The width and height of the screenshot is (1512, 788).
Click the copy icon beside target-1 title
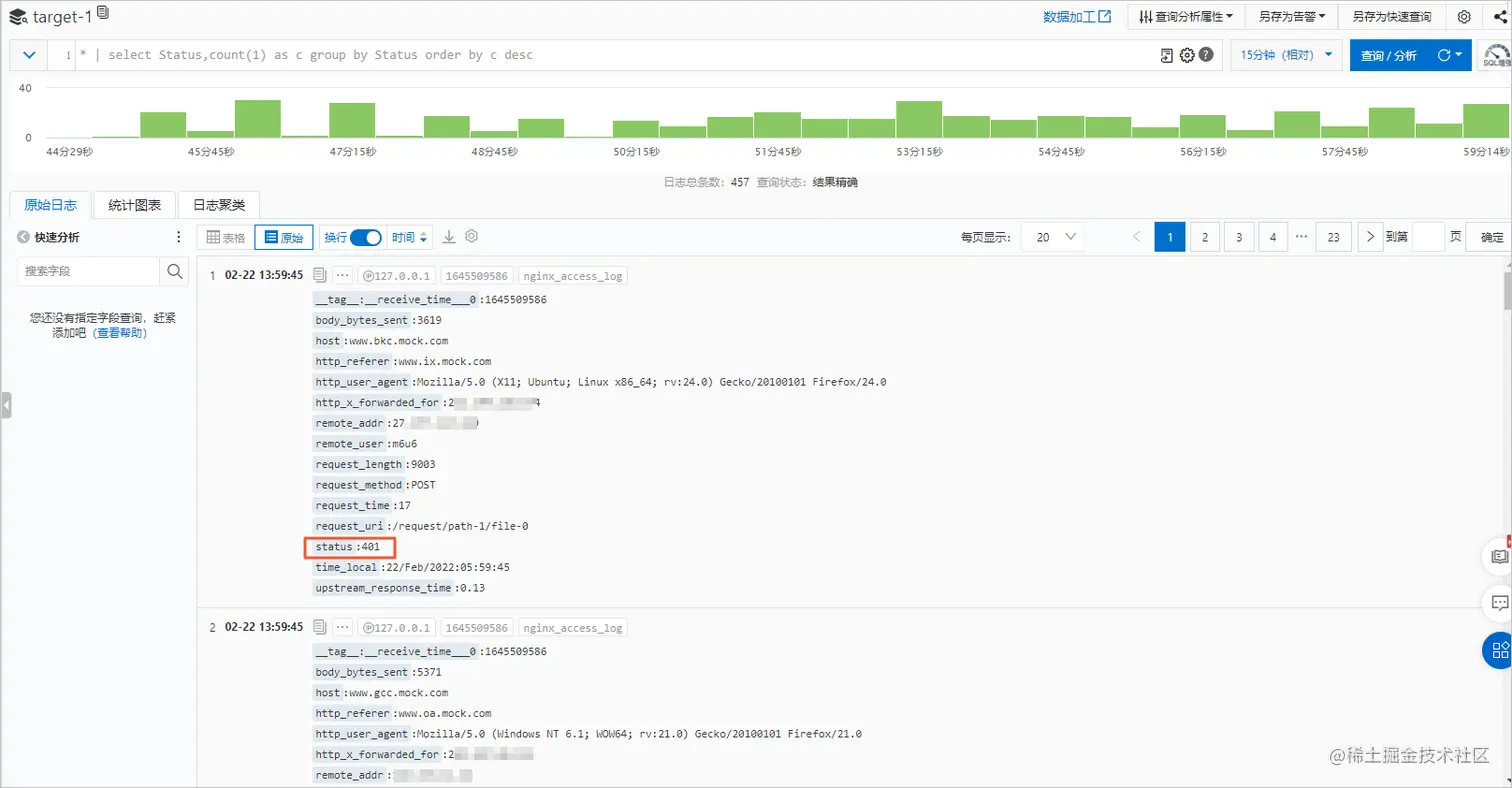[103, 13]
